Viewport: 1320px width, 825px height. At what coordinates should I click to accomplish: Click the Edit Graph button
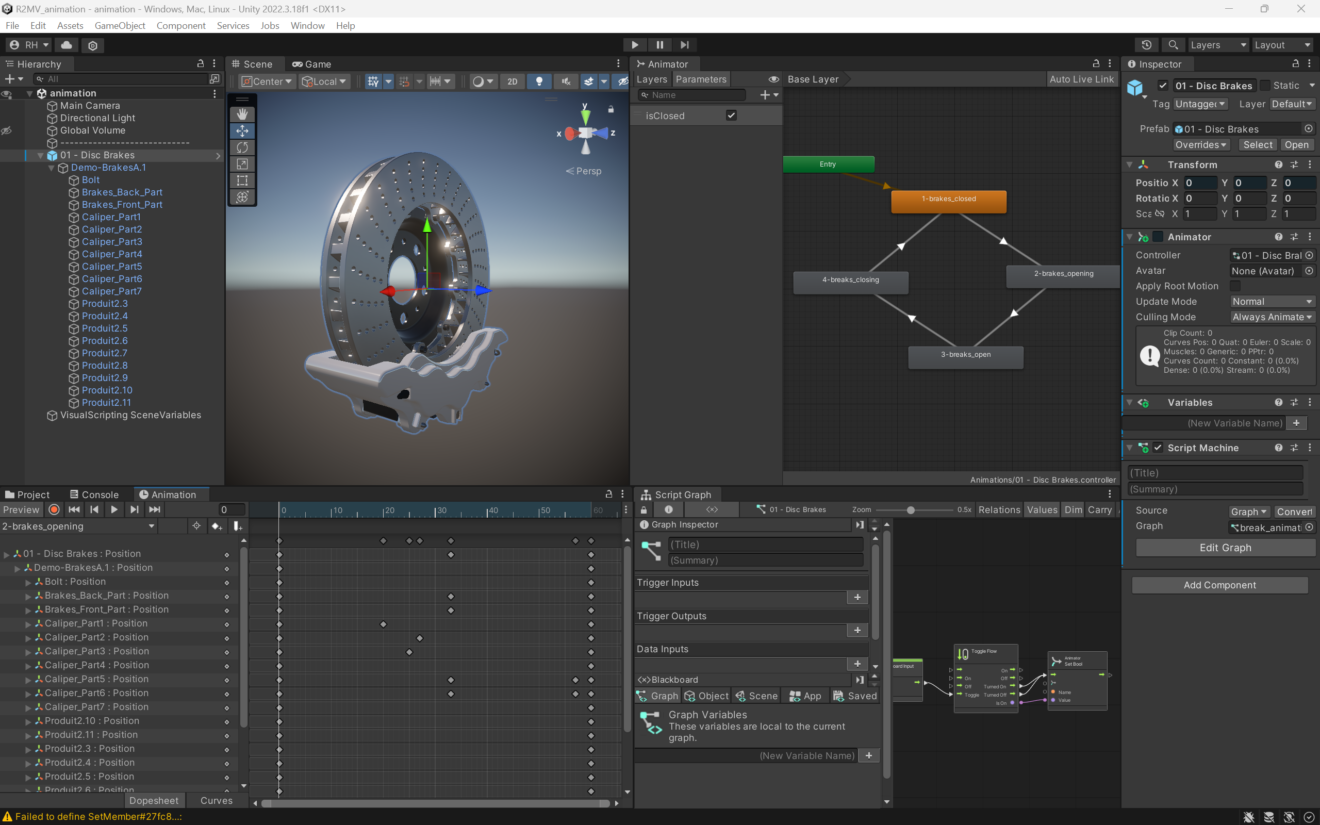(1225, 548)
